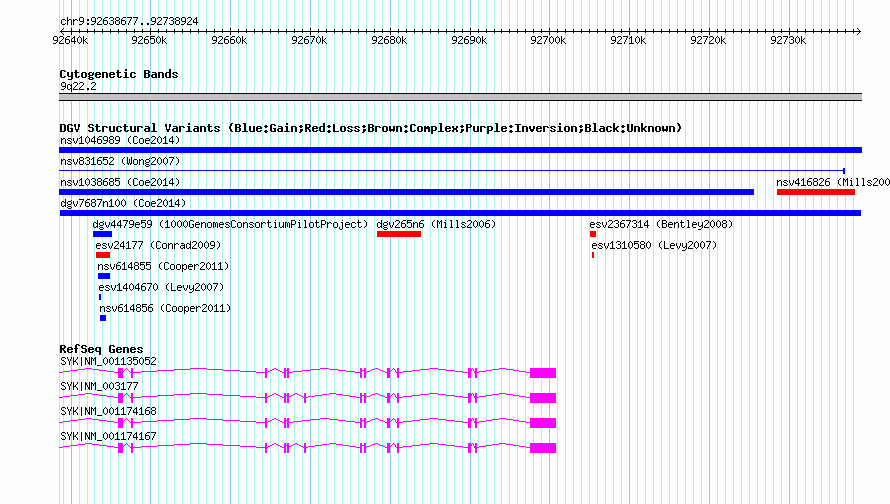Screen dimensions: 890x504
Task: Select the nsv1038685 blue bar
Action: 406,192
